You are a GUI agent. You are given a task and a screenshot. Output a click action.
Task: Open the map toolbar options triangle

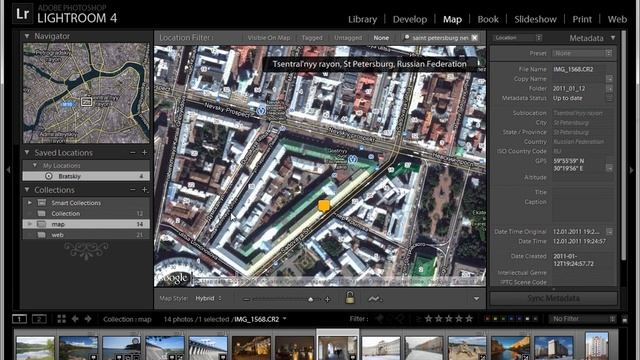click(x=476, y=299)
